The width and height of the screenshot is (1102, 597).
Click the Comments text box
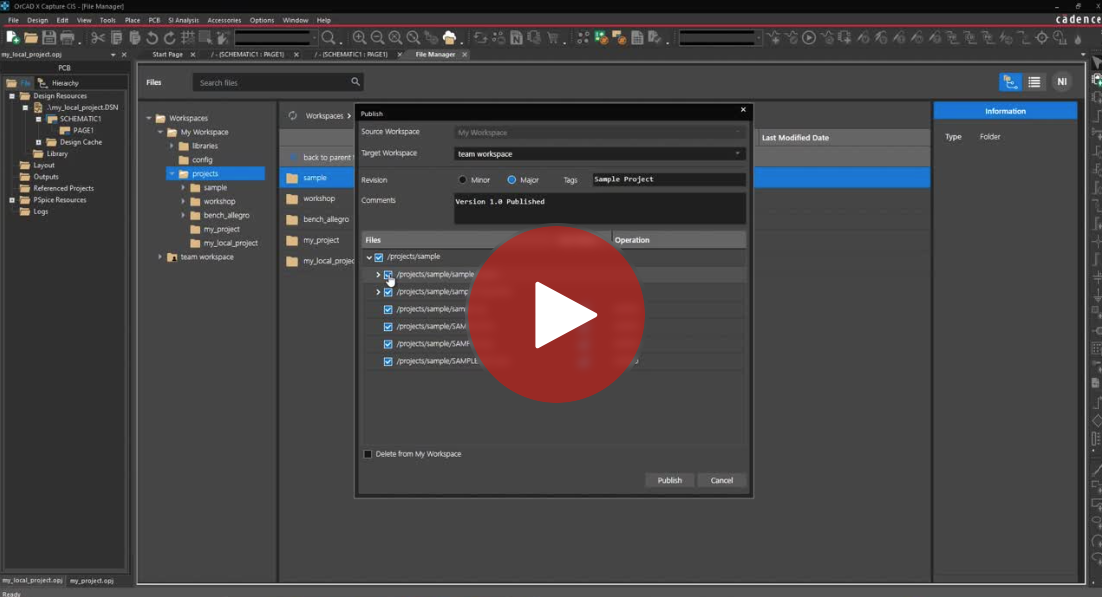coord(599,209)
